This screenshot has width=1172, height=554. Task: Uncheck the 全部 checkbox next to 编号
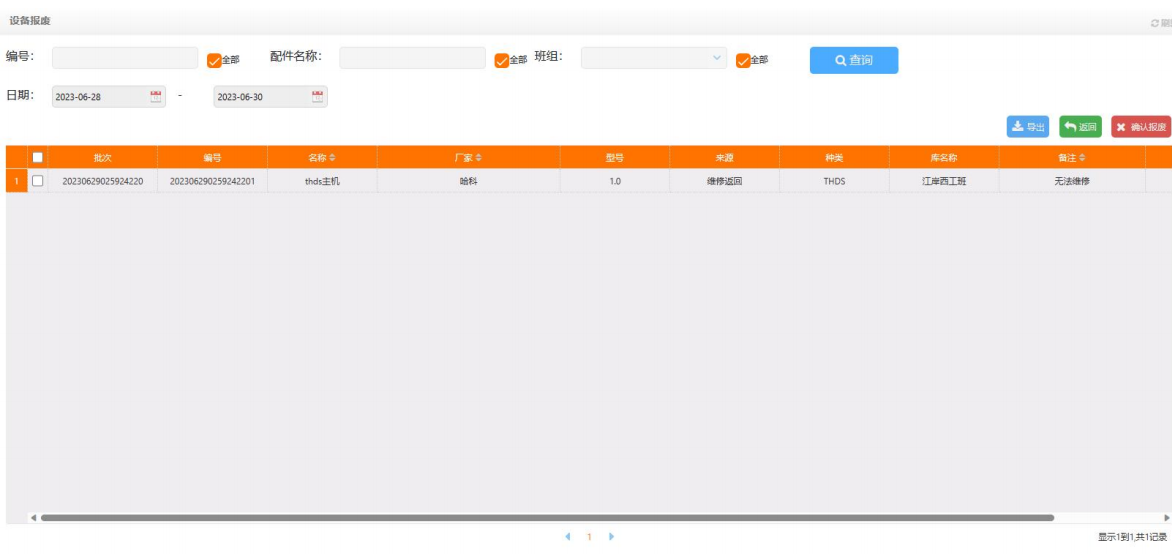pyautogui.click(x=214, y=60)
